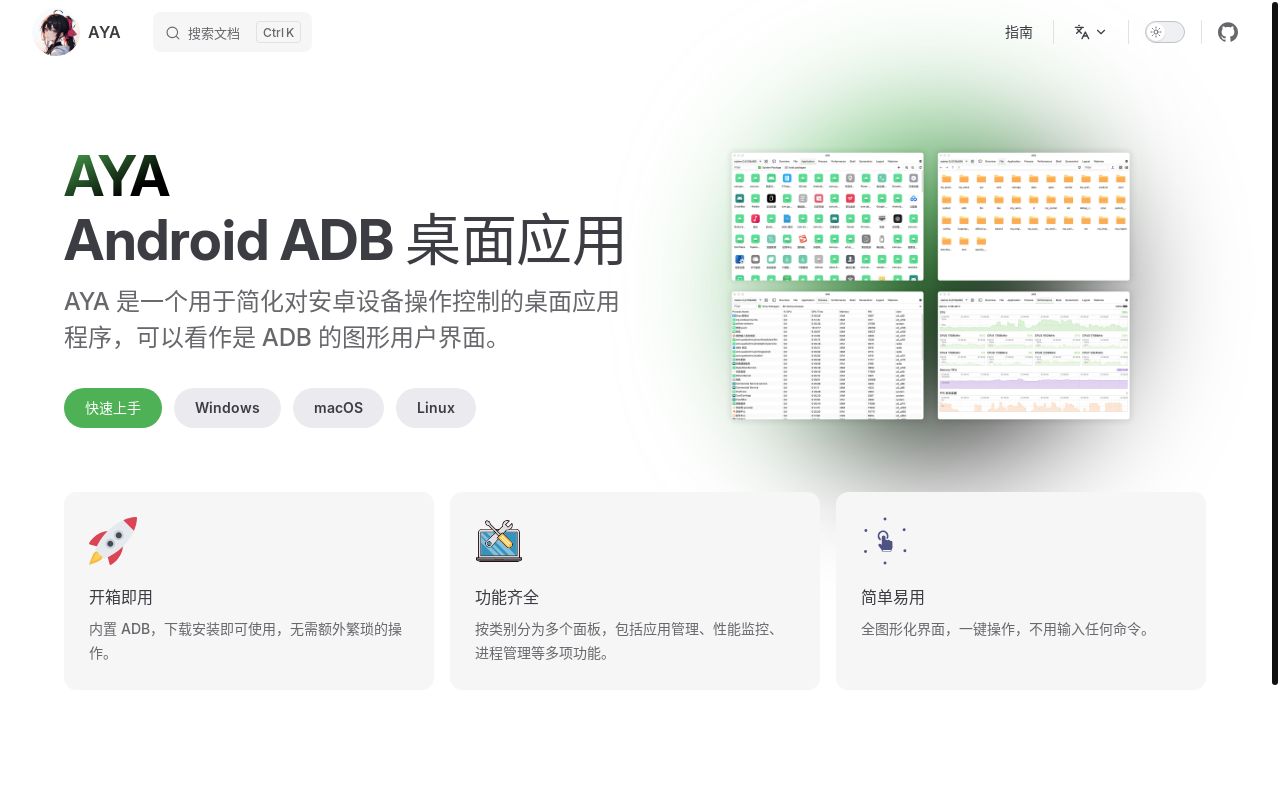The width and height of the screenshot is (1280, 800).
Task: Click the search magnifier icon
Action: (173, 32)
